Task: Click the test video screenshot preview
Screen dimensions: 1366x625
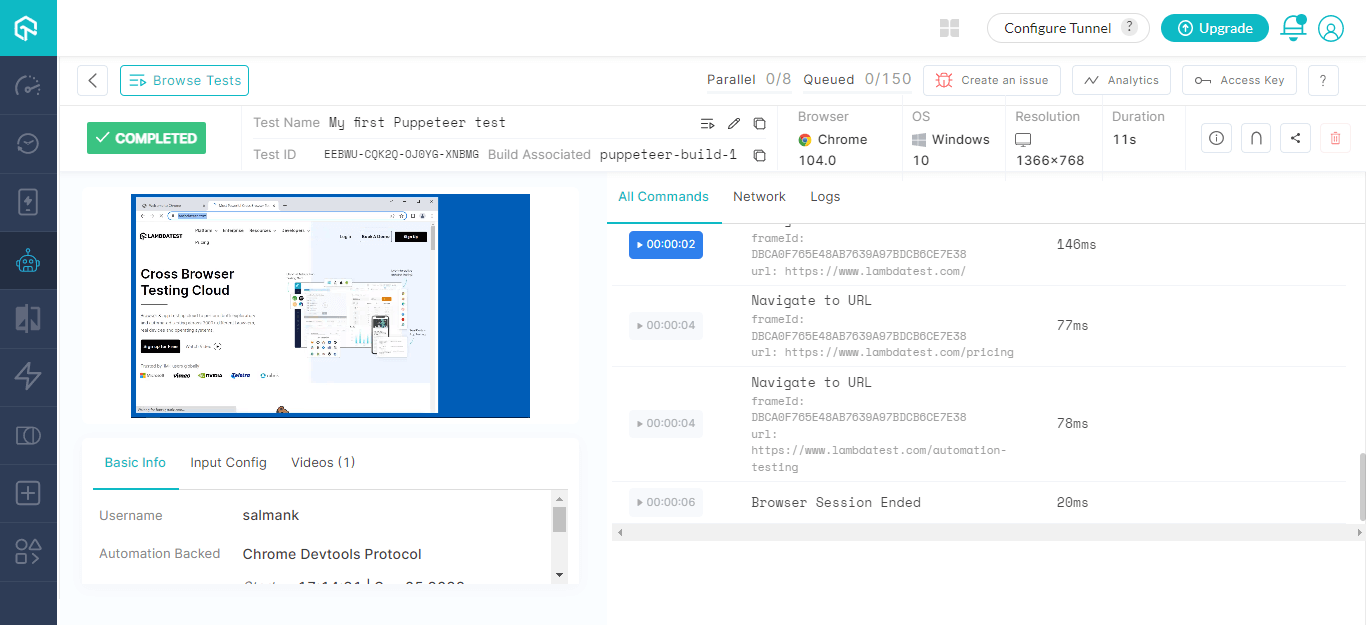Action: click(x=330, y=305)
